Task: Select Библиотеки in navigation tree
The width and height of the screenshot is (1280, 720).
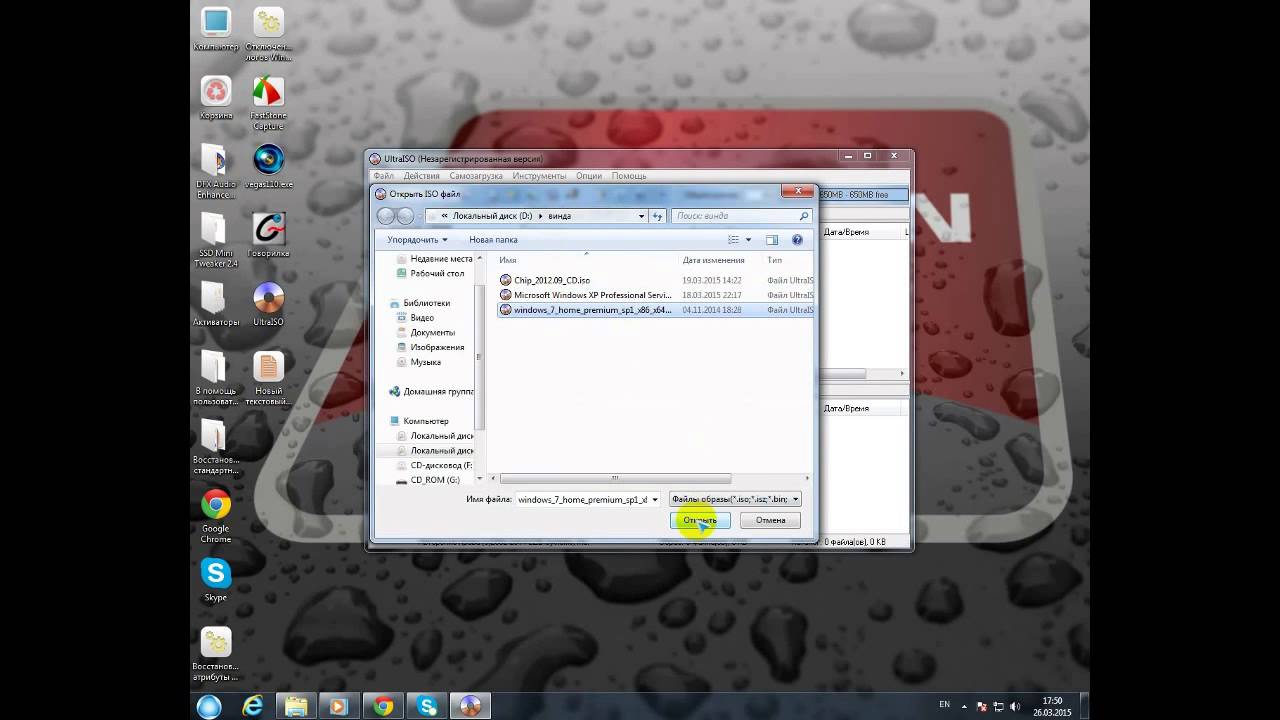Action: [419, 303]
